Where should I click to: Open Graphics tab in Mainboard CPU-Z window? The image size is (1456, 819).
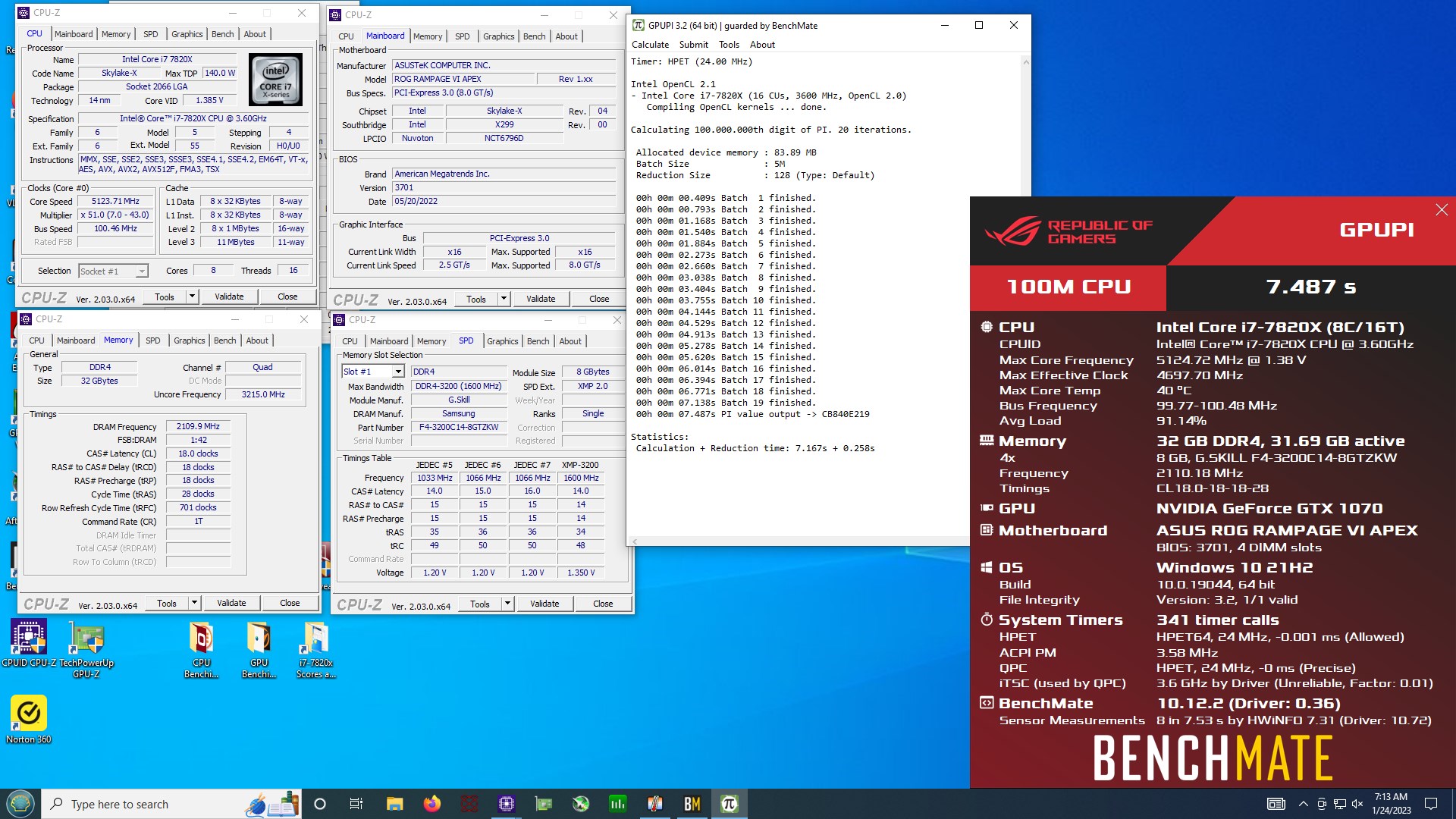pos(499,36)
